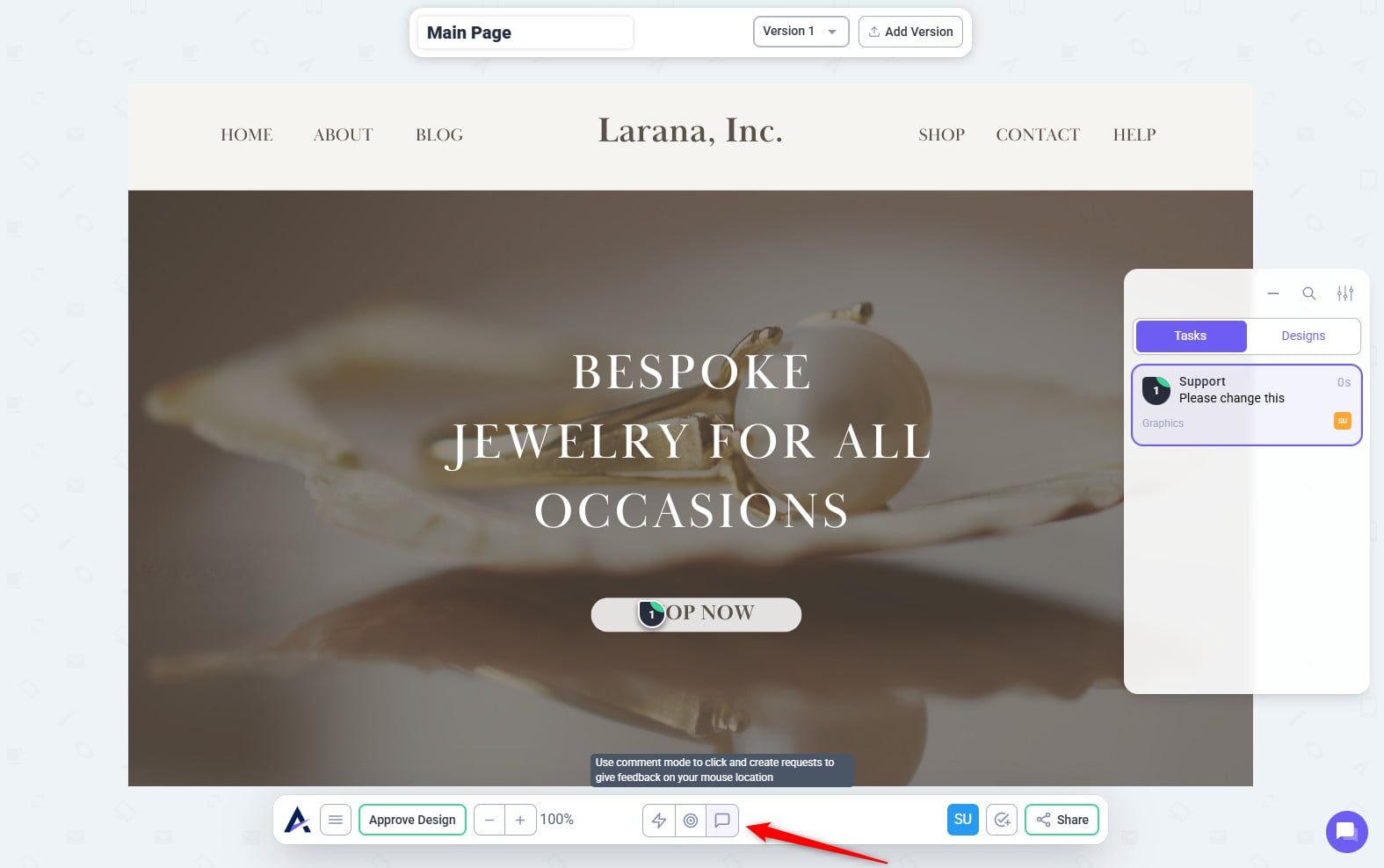Zoom in with the plus button
Image resolution: width=1384 pixels, height=868 pixels.
click(520, 820)
